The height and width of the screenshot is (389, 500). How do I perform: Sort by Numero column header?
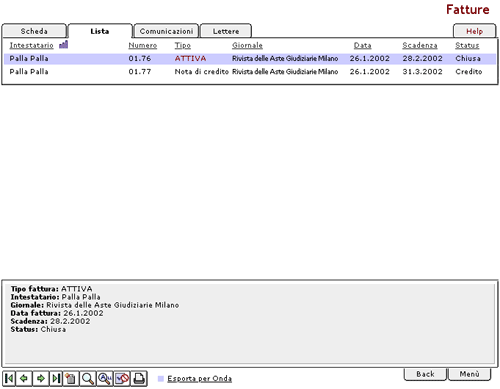(143, 45)
